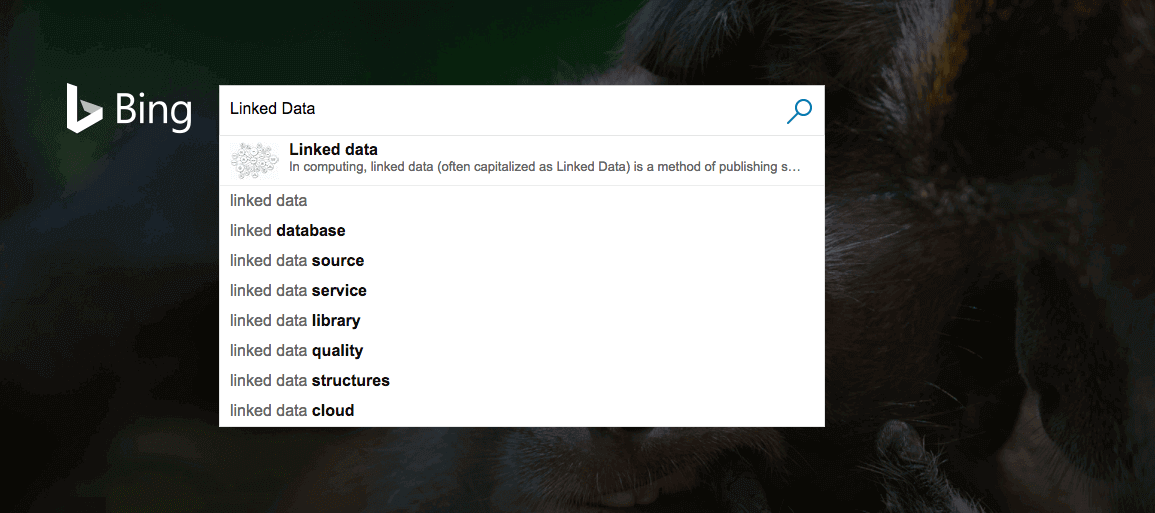Image resolution: width=1155 pixels, height=513 pixels.
Task: Click the bold word 'cloud' in the suggestions
Action: [333, 411]
